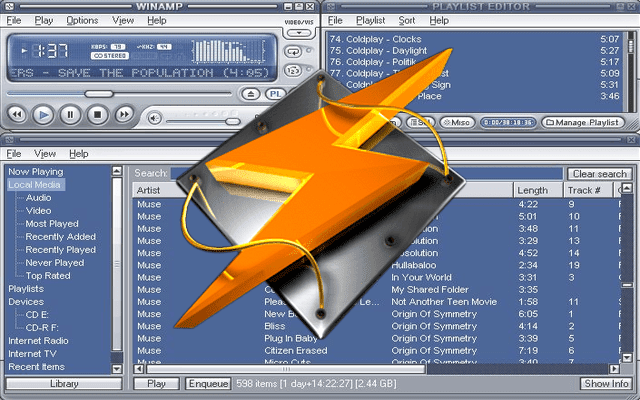Open Winamp main window Help menu

157,20
